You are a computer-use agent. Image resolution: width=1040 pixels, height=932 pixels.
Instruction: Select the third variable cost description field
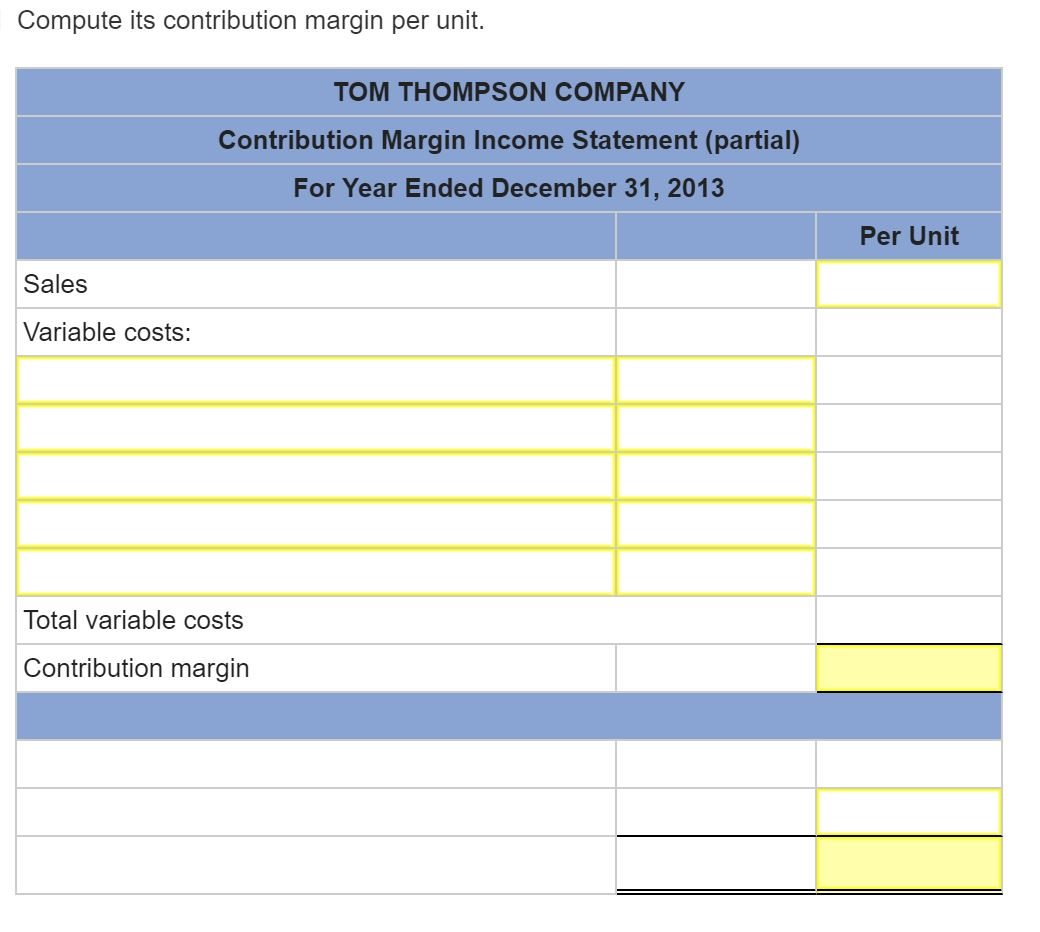315,476
